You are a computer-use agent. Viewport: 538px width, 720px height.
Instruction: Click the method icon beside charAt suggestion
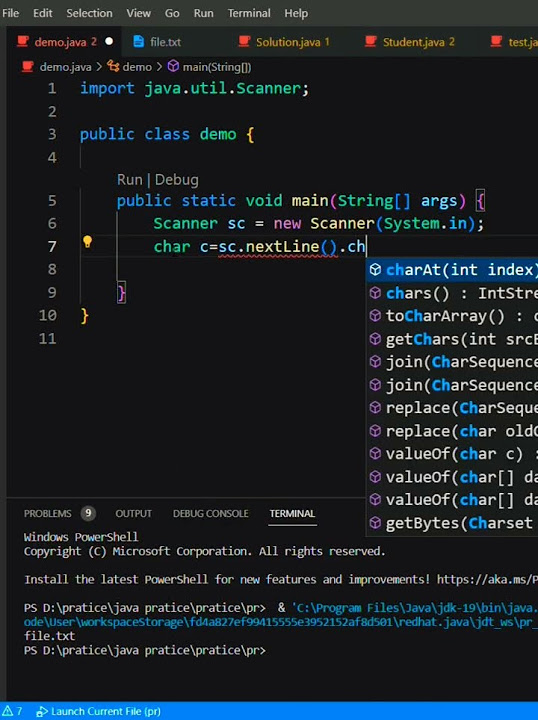click(x=375, y=270)
